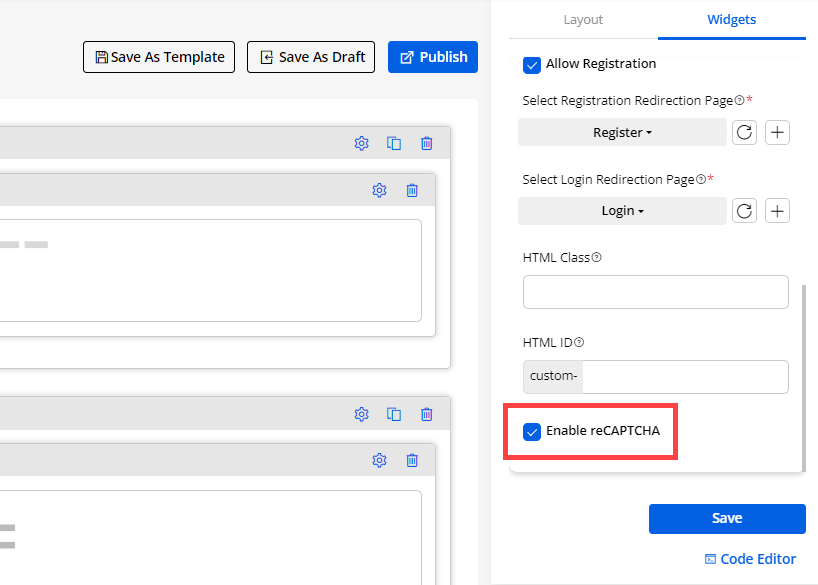The image size is (818, 585).
Task: Expand the Register page dropdown
Action: (x=622, y=132)
